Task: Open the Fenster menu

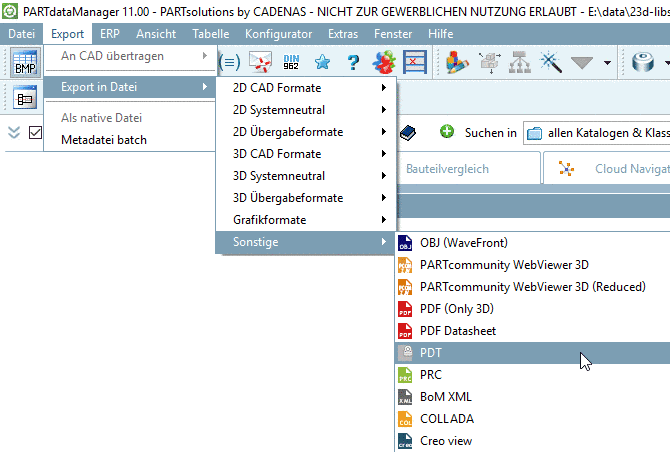Action: 393,34
